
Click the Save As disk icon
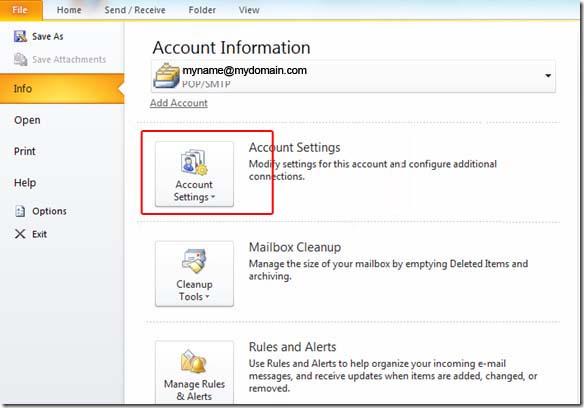tap(20, 36)
